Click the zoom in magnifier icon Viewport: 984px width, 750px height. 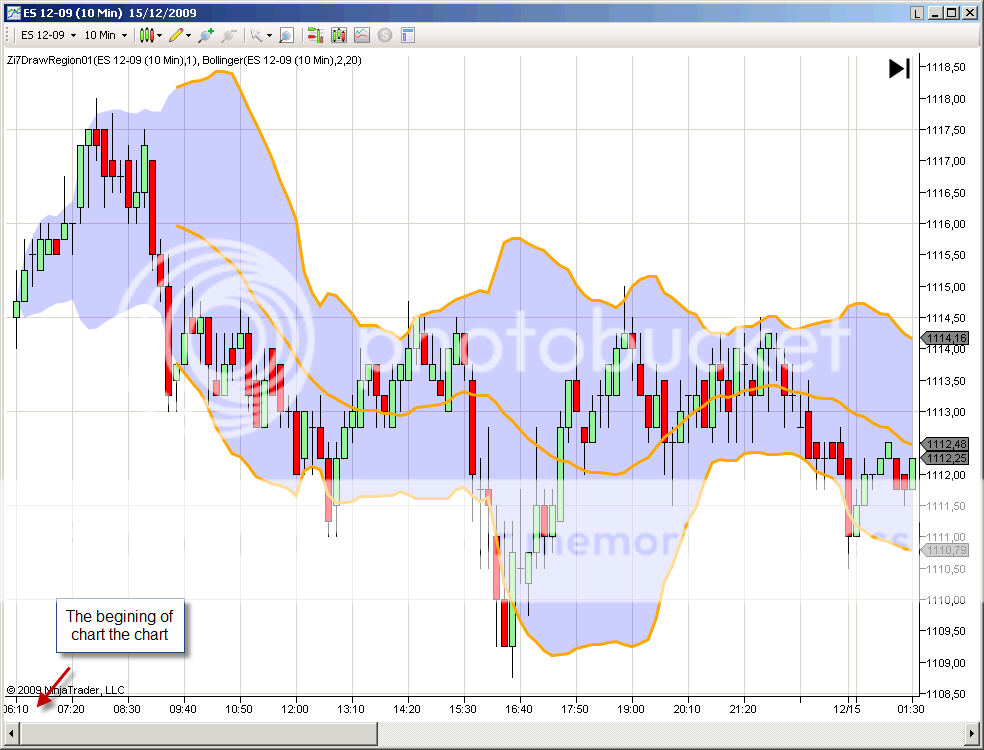coord(205,35)
